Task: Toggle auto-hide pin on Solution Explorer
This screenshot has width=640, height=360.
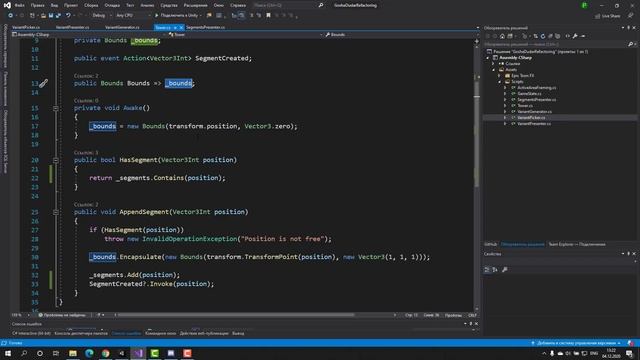Action: pos(629,28)
